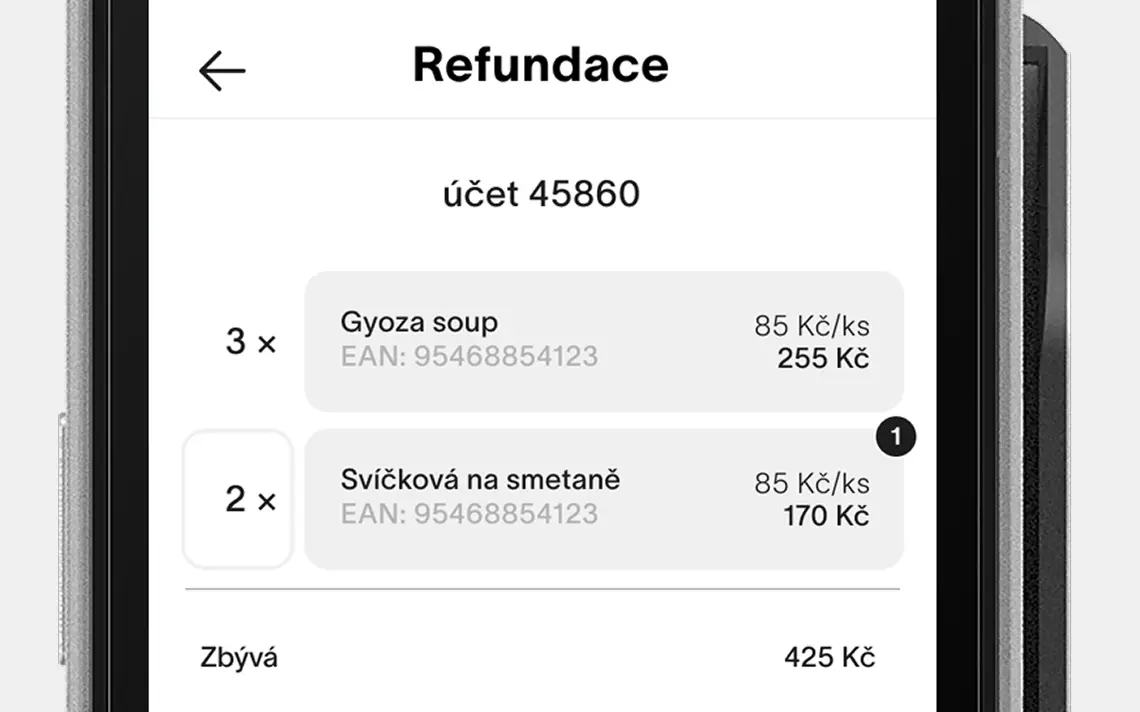Click the 425 Kč remaining amount

pos(829,657)
